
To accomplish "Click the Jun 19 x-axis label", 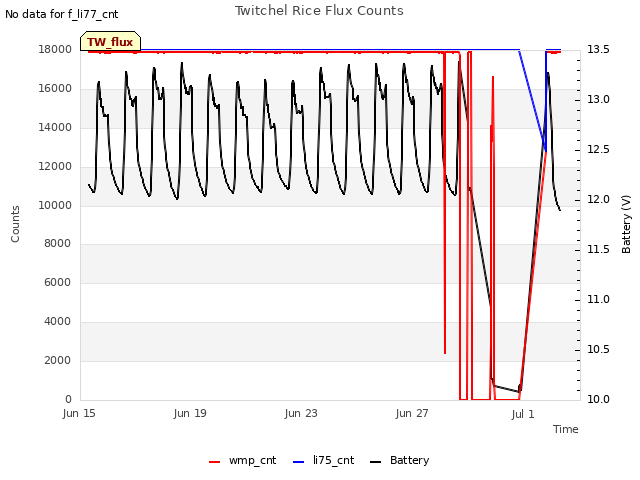I will (190, 413).
